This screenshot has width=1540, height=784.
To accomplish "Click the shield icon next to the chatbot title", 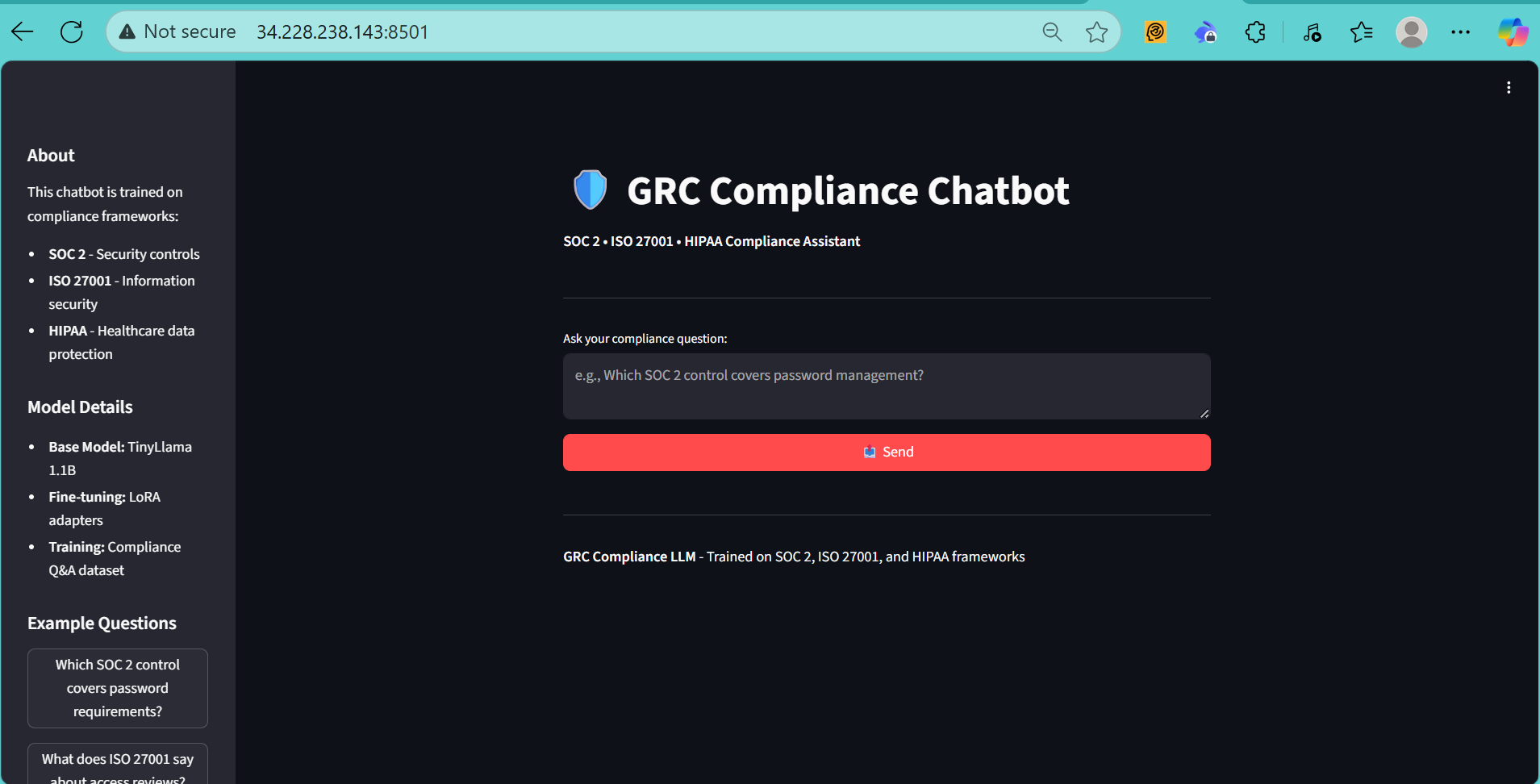I will pyautogui.click(x=588, y=190).
